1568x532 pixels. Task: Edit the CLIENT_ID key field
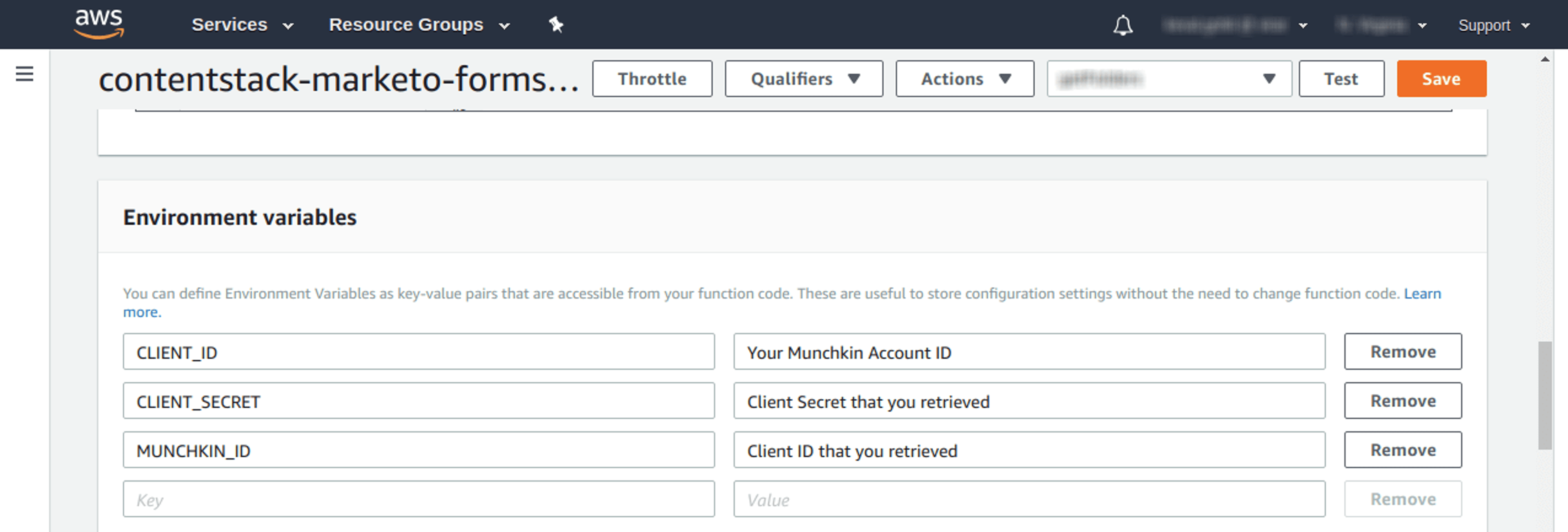pos(418,351)
